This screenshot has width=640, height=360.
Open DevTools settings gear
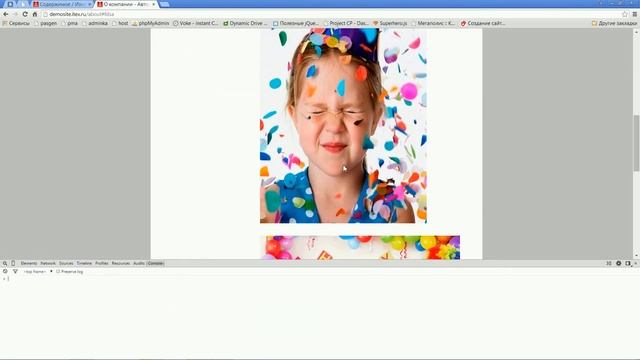[618, 263]
